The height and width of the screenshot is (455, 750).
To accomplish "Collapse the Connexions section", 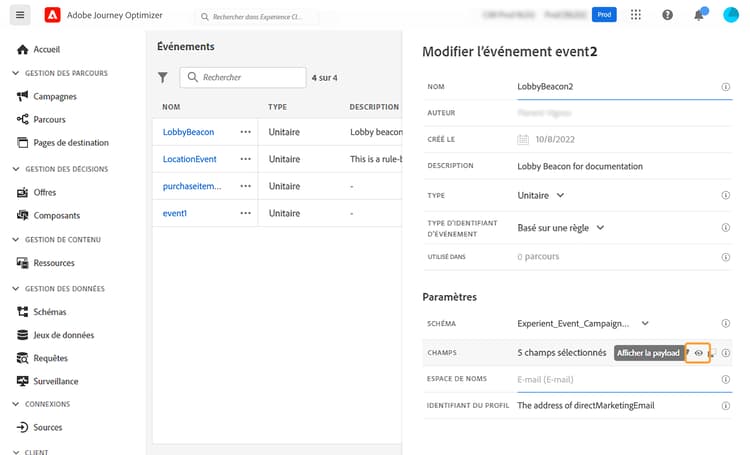I will tap(15, 404).
